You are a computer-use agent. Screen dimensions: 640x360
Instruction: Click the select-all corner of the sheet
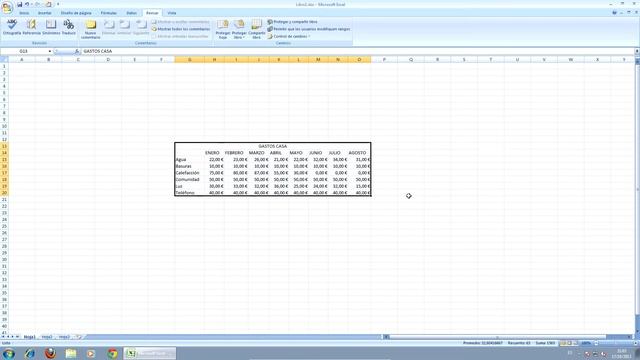click(x=4, y=60)
